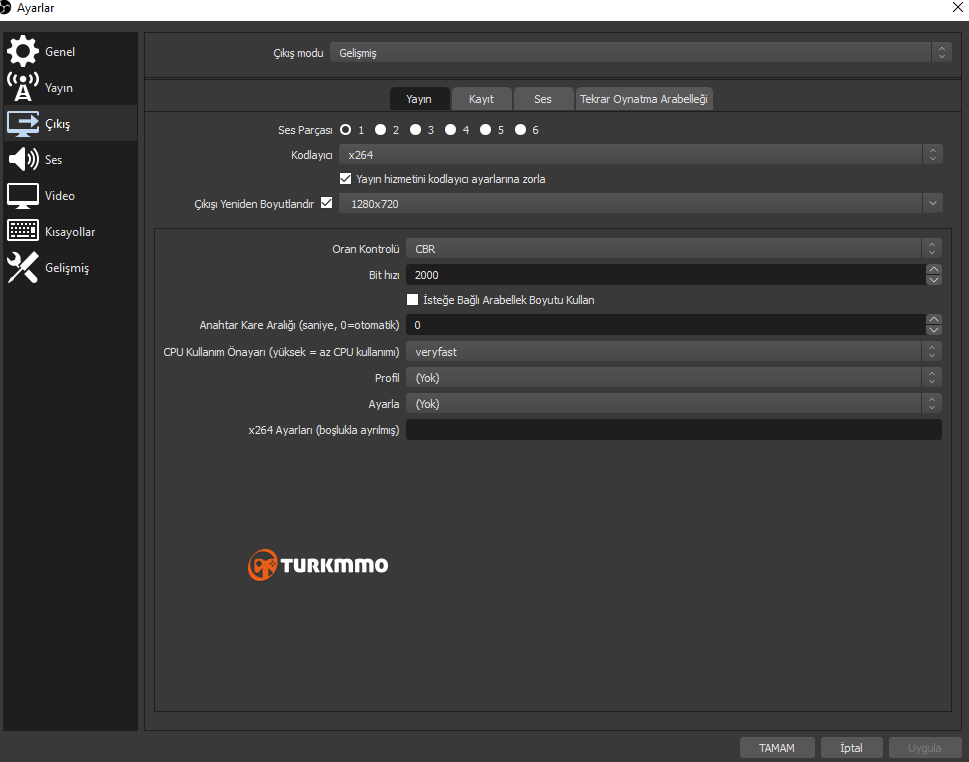Image resolution: width=969 pixels, height=762 pixels.
Task: Open Ses speaker icon in sidebar
Action: (x=23, y=159)
